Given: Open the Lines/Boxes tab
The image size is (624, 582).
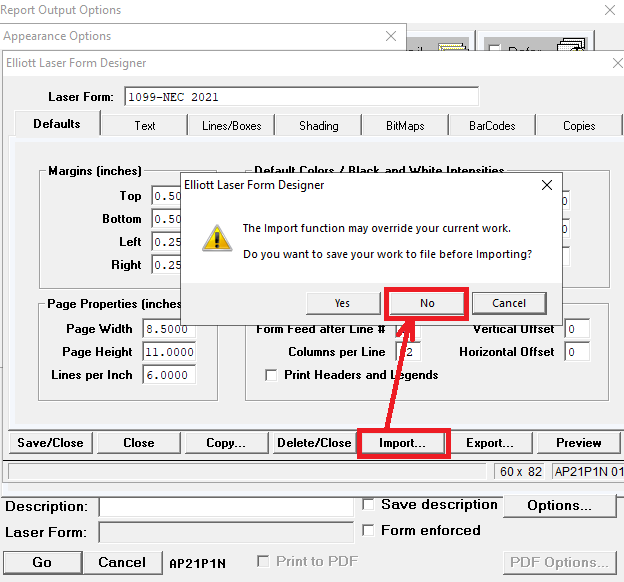Looking at the screenshot, I should coord(231,126).
